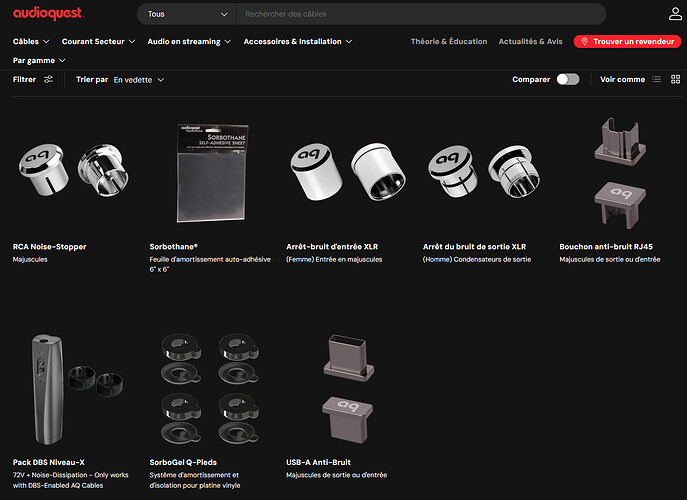Open the user account icon

pos(675,14)
